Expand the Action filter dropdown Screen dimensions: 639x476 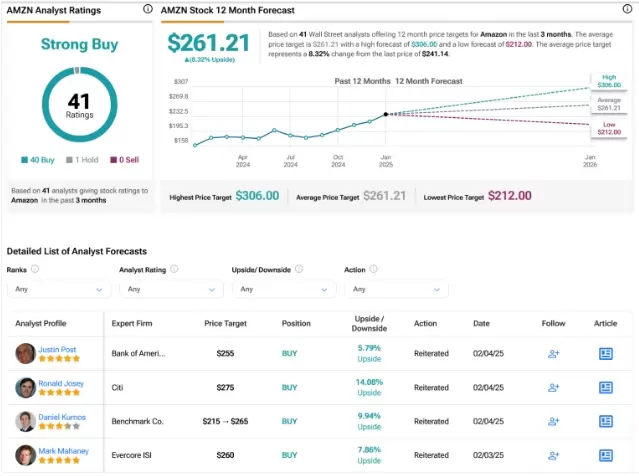(397, 289)
